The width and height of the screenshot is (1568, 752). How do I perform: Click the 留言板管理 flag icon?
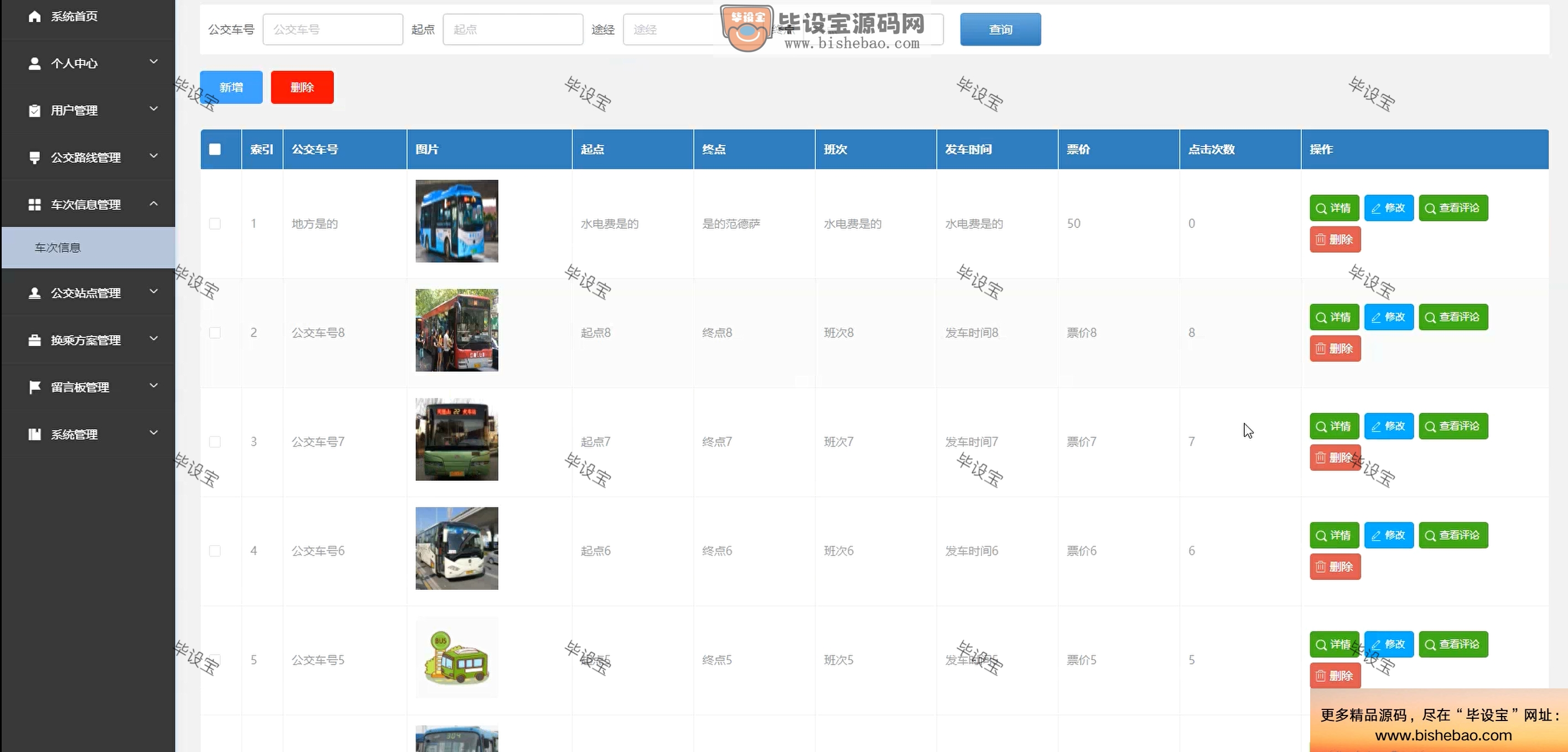tap(35, 387)
